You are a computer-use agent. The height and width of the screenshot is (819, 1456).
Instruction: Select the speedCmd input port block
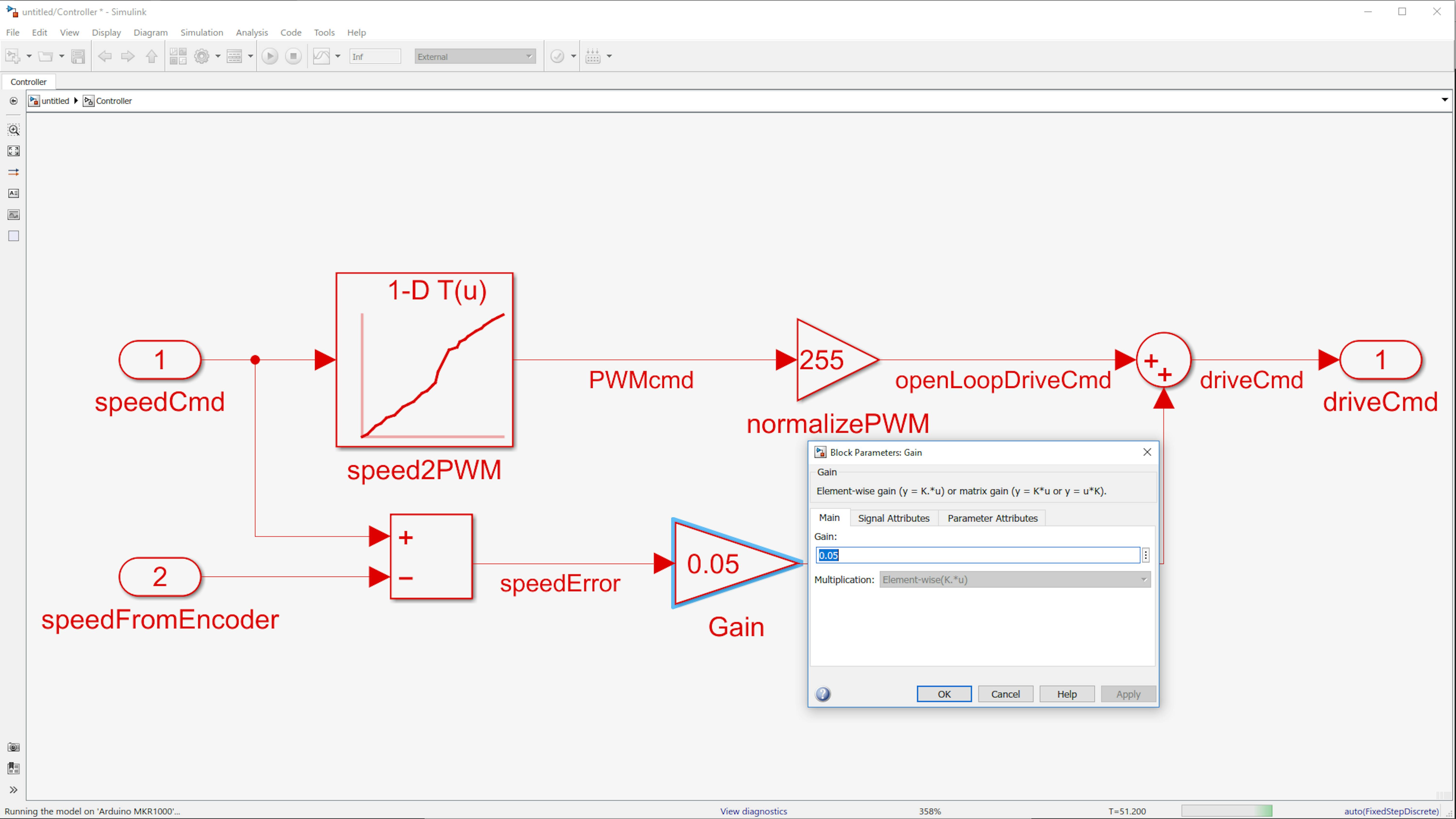pos(160,360)
